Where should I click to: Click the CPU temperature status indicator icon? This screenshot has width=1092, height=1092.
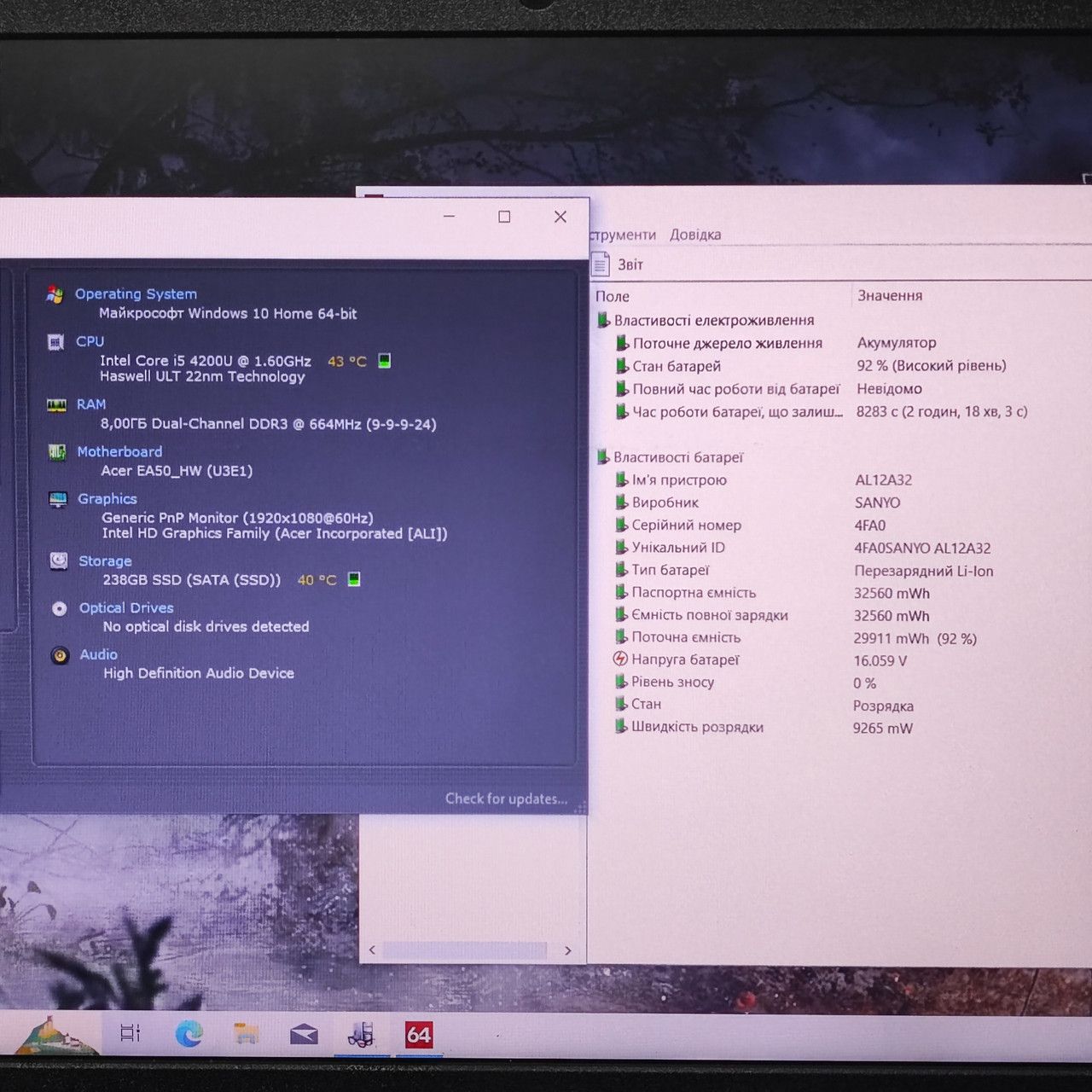tap(385, 361)
